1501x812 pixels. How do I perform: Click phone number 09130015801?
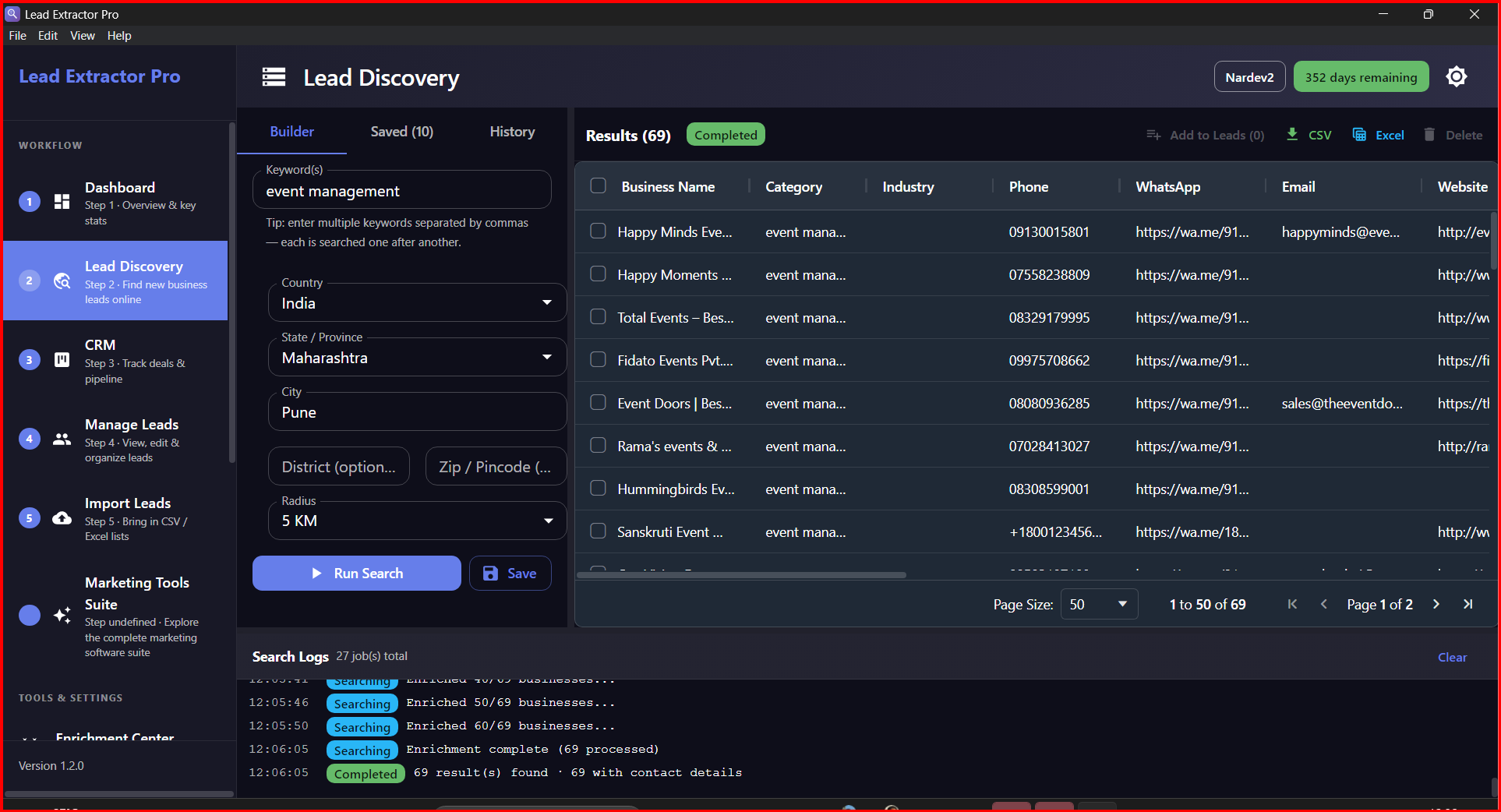[x=1049, y=231]
